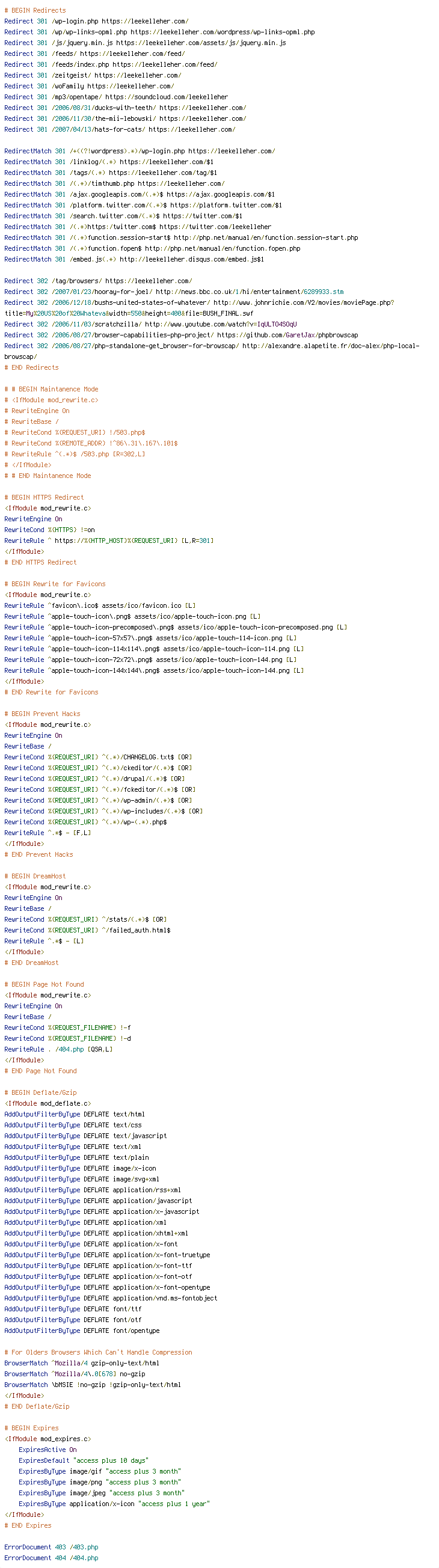Click the 'bushs-united-states-of-whatever' line

coord(199,308)
